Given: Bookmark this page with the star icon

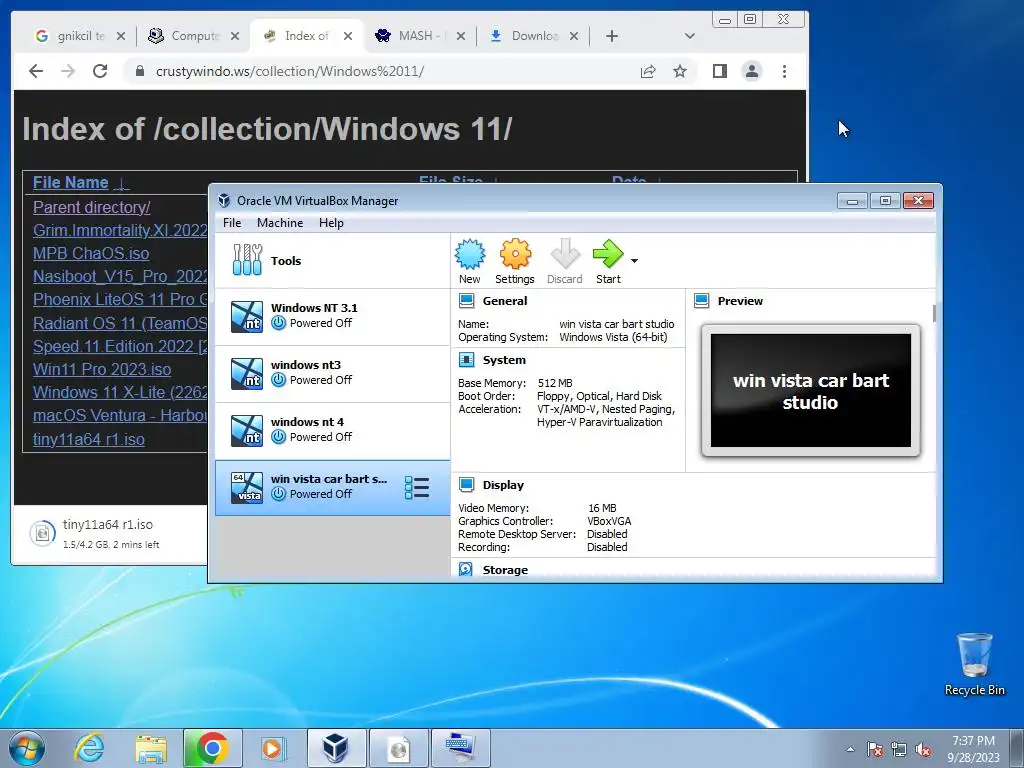Looking at the screenshot, I should coord(680,71).
